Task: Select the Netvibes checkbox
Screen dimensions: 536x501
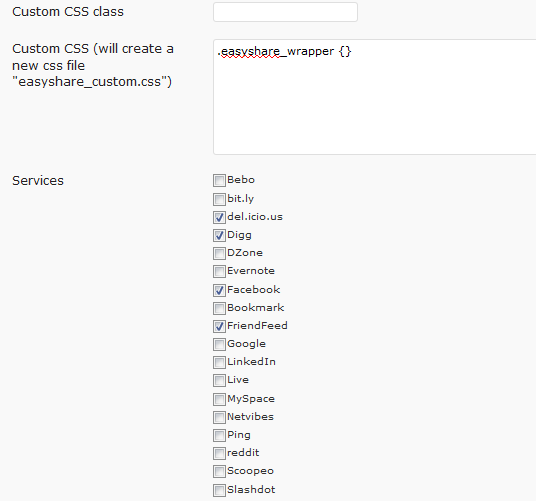Action: click(x=219, y=417)
